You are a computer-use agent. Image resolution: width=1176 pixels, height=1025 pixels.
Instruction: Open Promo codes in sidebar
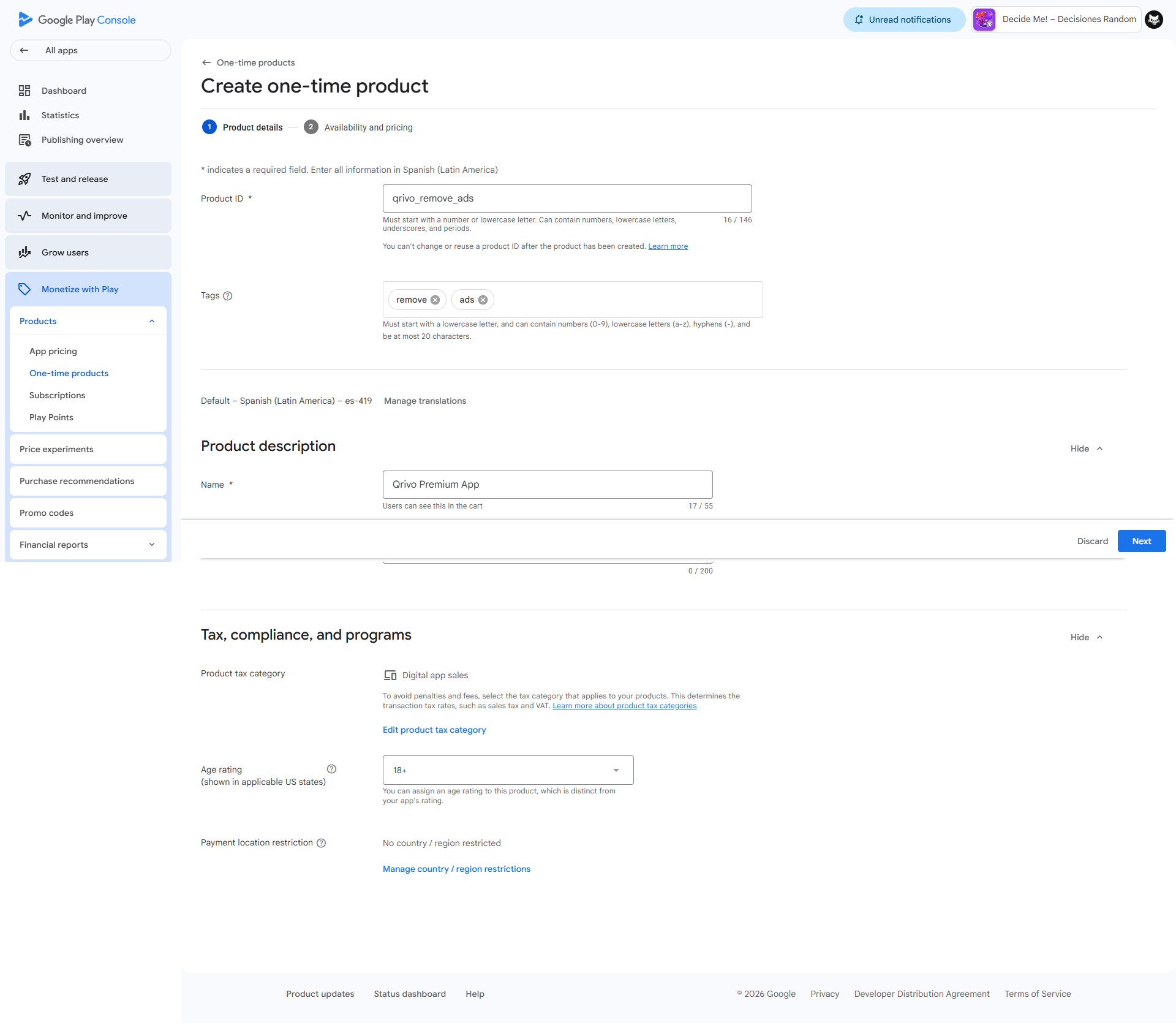[x=88, y=513]
